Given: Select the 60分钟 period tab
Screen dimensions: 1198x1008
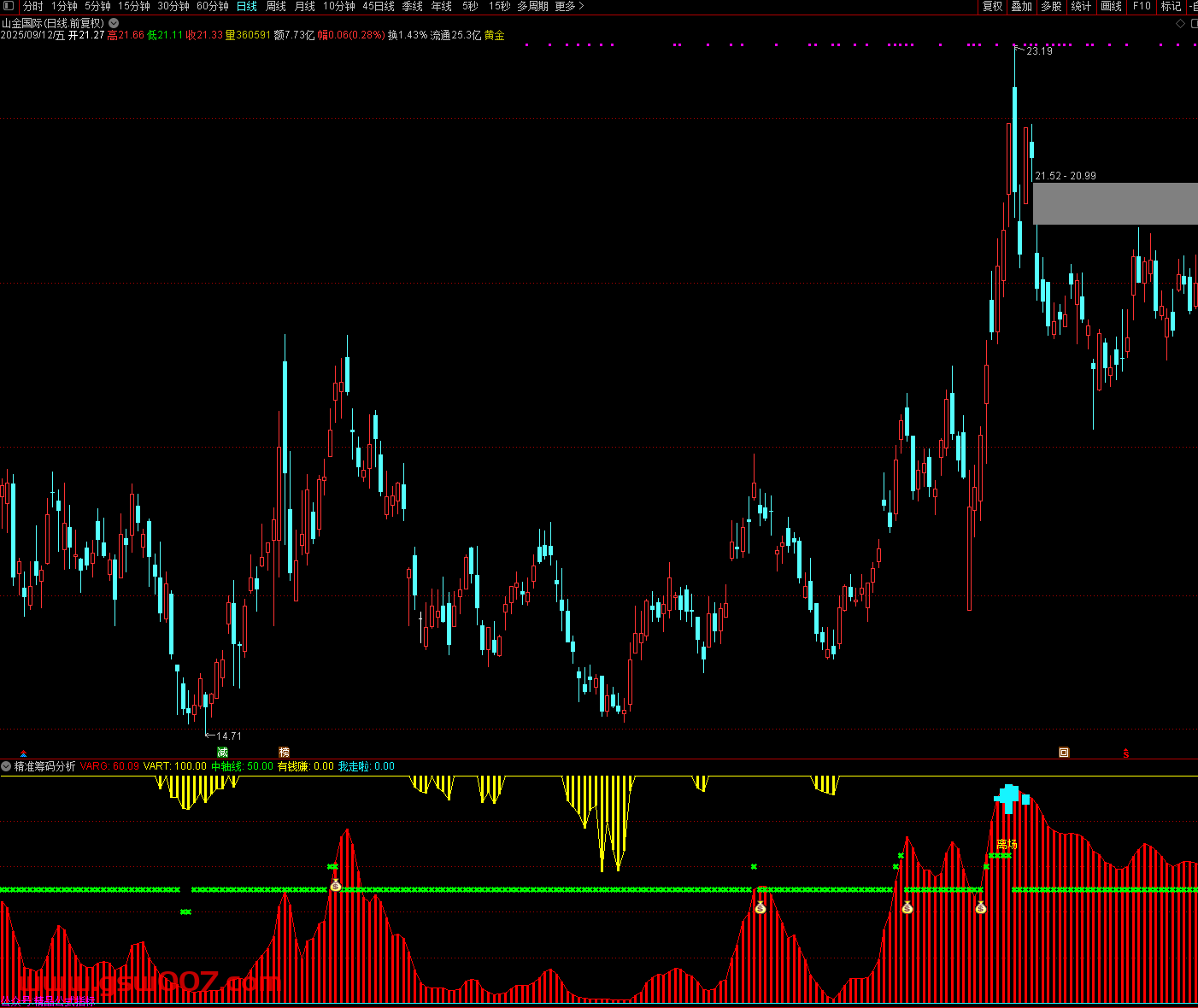Looking at the screenshot, I should pyautogui.click(x=213, y=6).
